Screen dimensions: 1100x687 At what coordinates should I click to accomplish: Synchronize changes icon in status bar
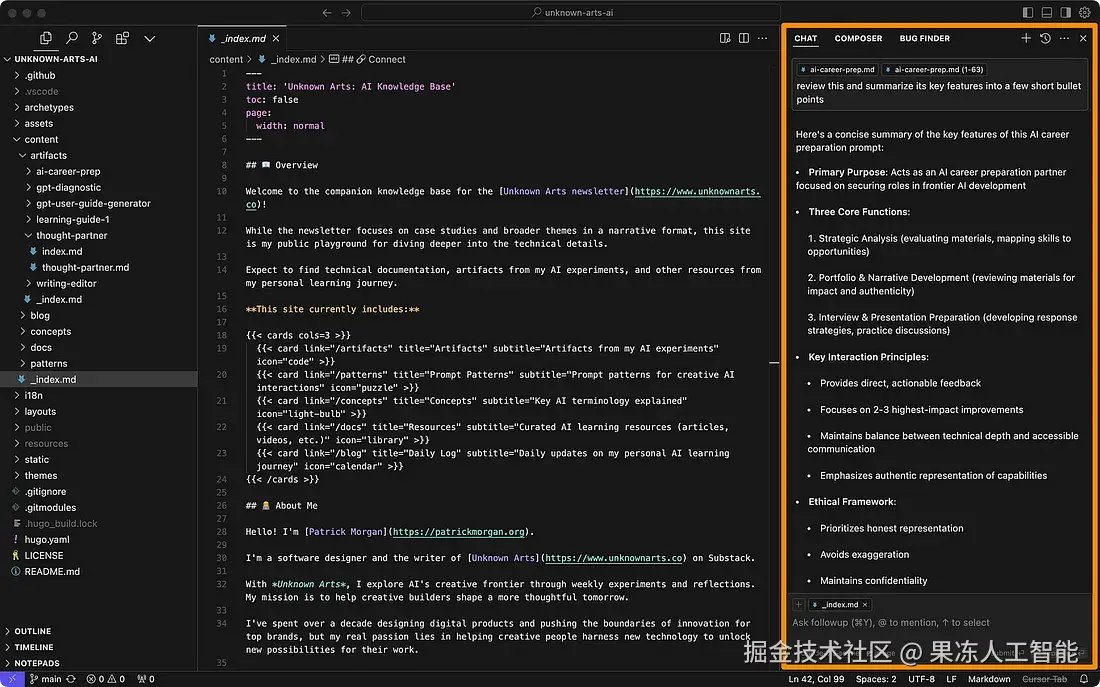[x=71, y=679]
